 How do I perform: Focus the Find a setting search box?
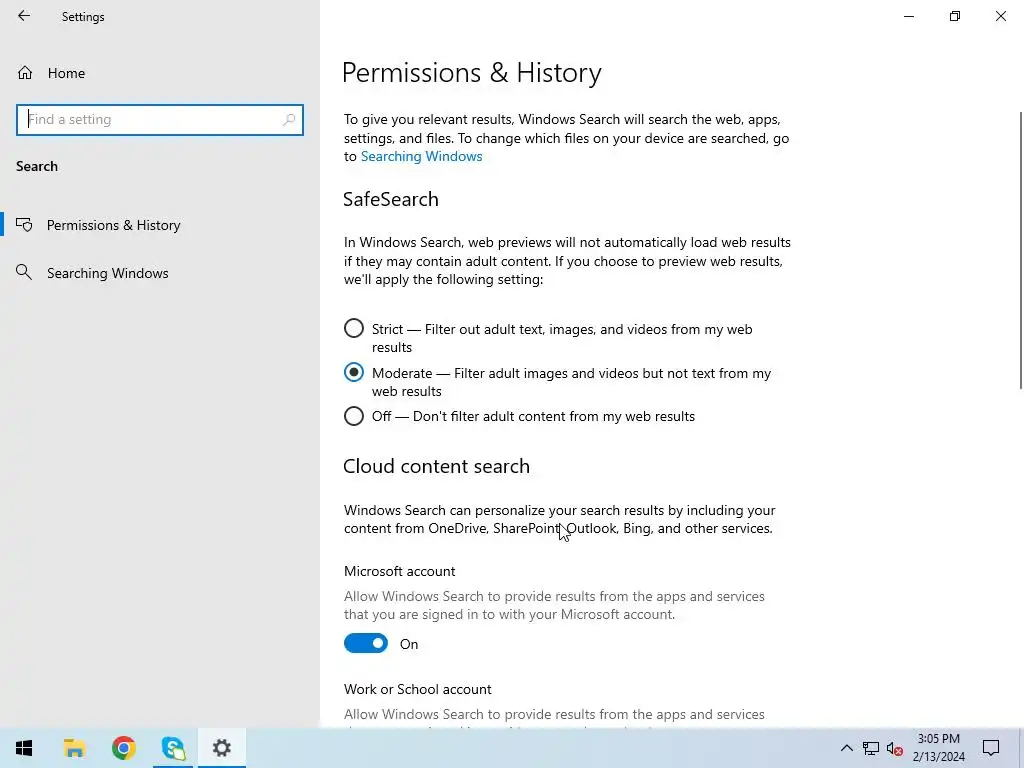(160, 120)
